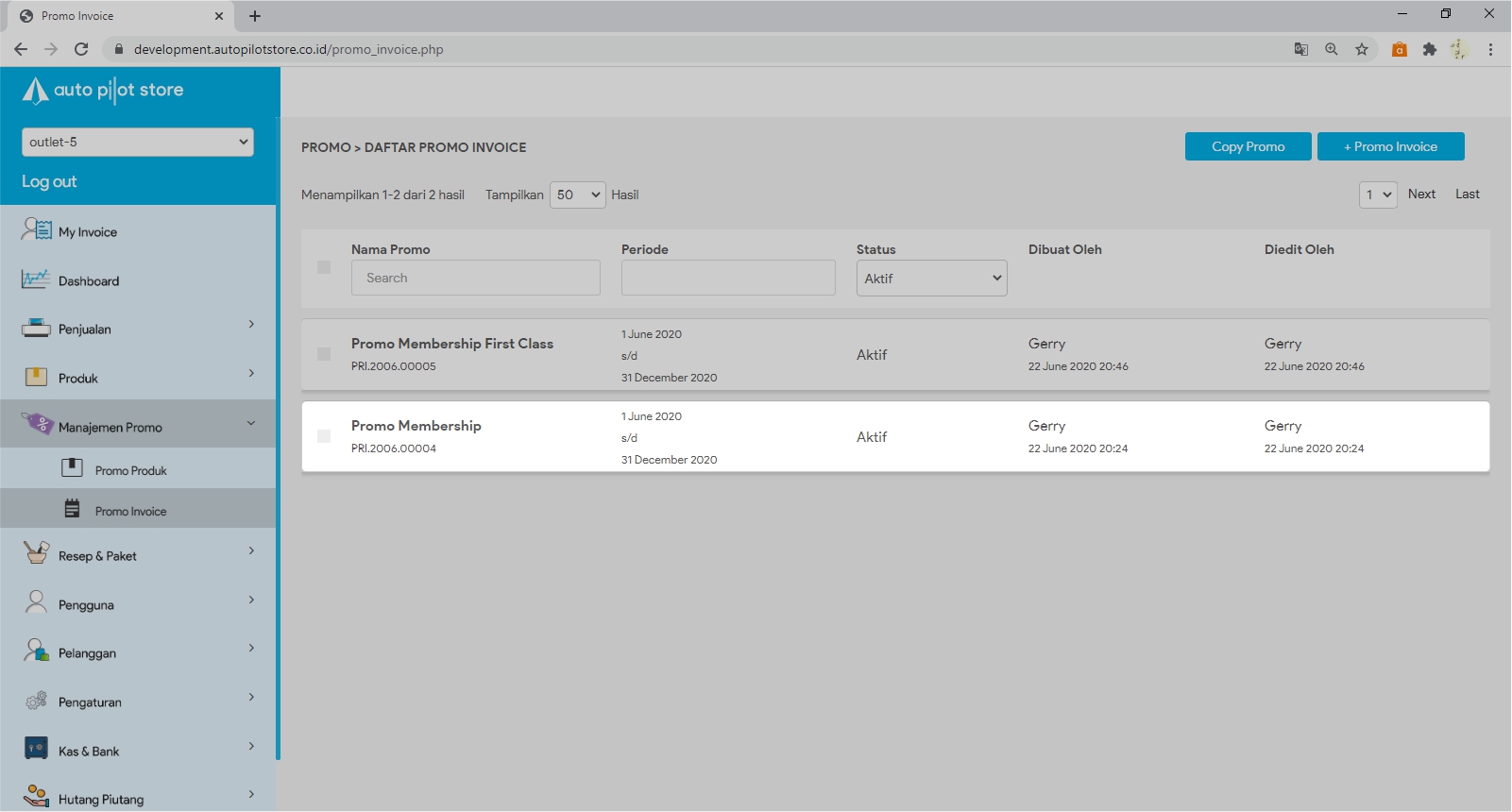
Task: Add new promo with + Promo Invoice
Action: [1390, 146]
